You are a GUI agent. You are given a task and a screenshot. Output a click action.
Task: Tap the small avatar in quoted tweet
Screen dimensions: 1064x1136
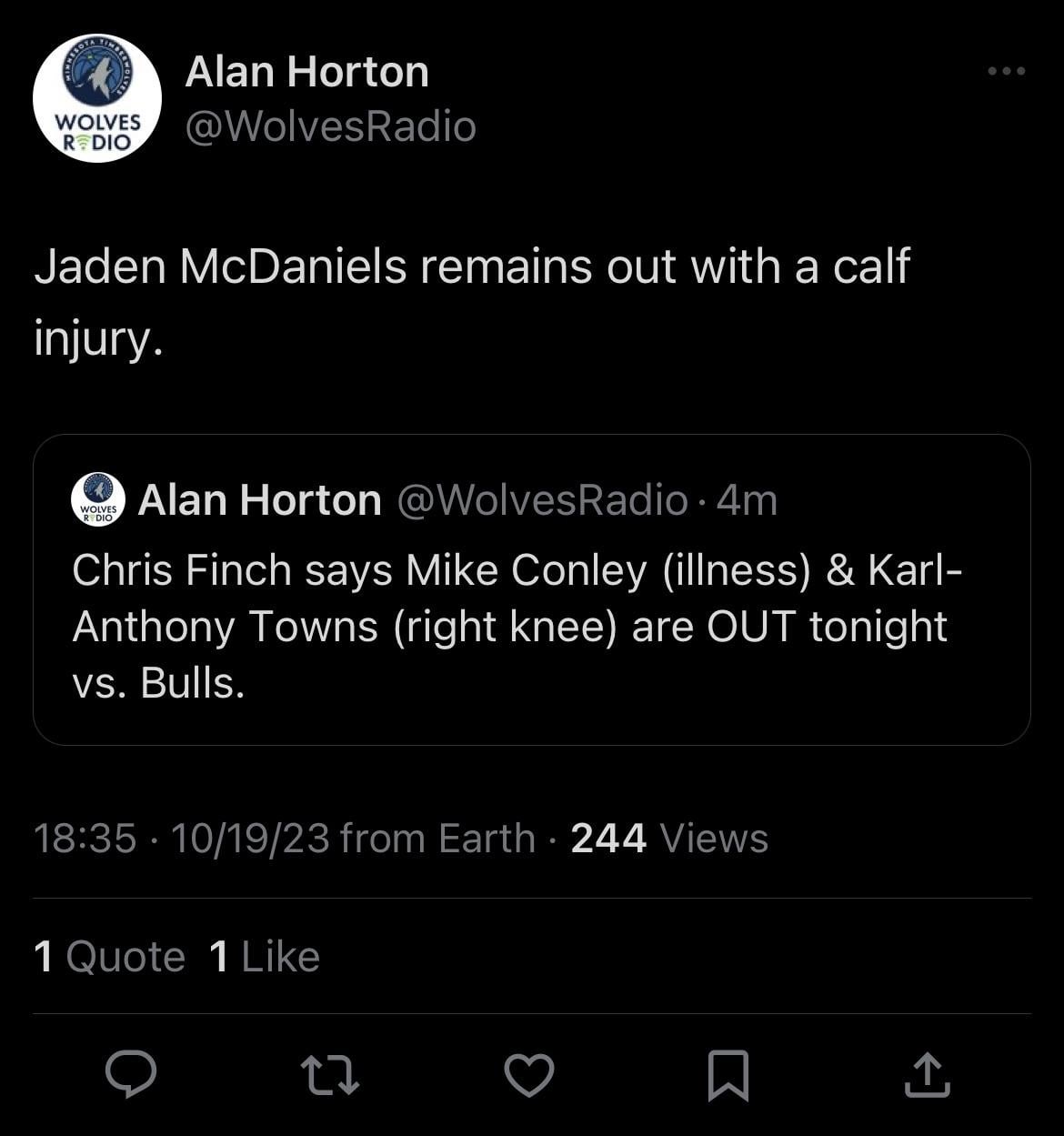point(98,500)
